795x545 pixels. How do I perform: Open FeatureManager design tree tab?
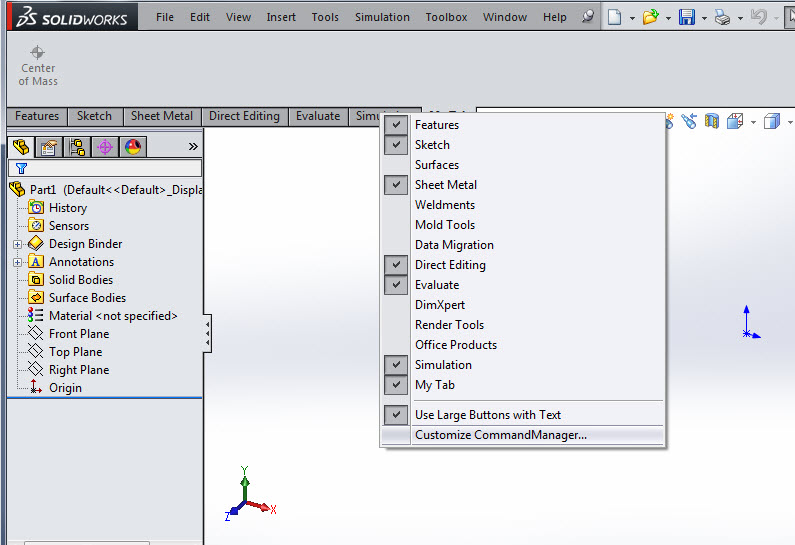(x=21, y=147)
